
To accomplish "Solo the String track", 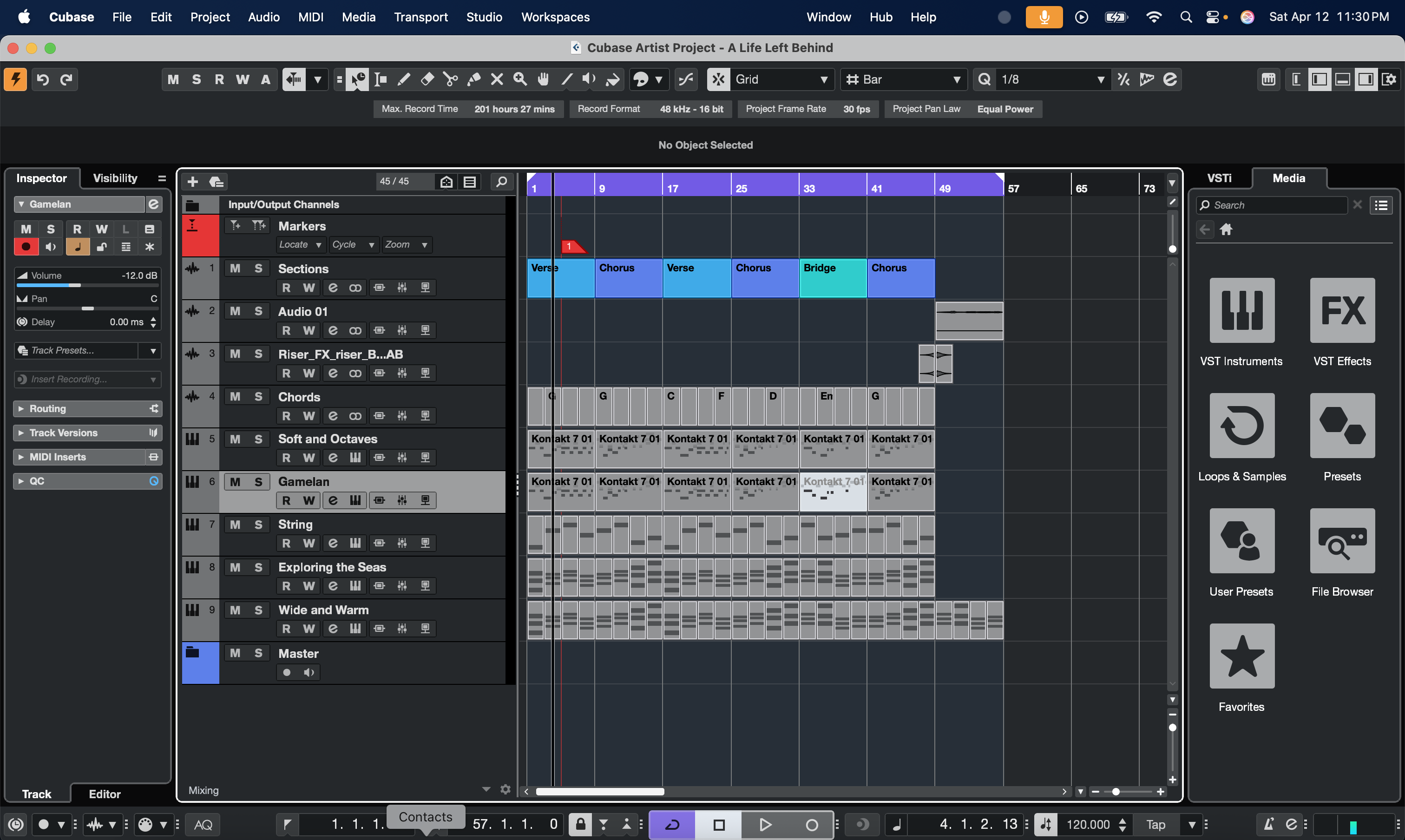I will click(258, 525).
